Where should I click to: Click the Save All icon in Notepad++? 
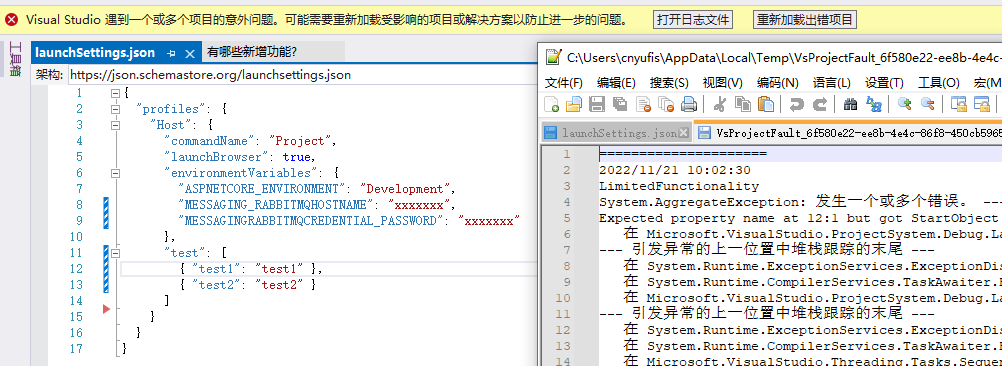[620, 103]
